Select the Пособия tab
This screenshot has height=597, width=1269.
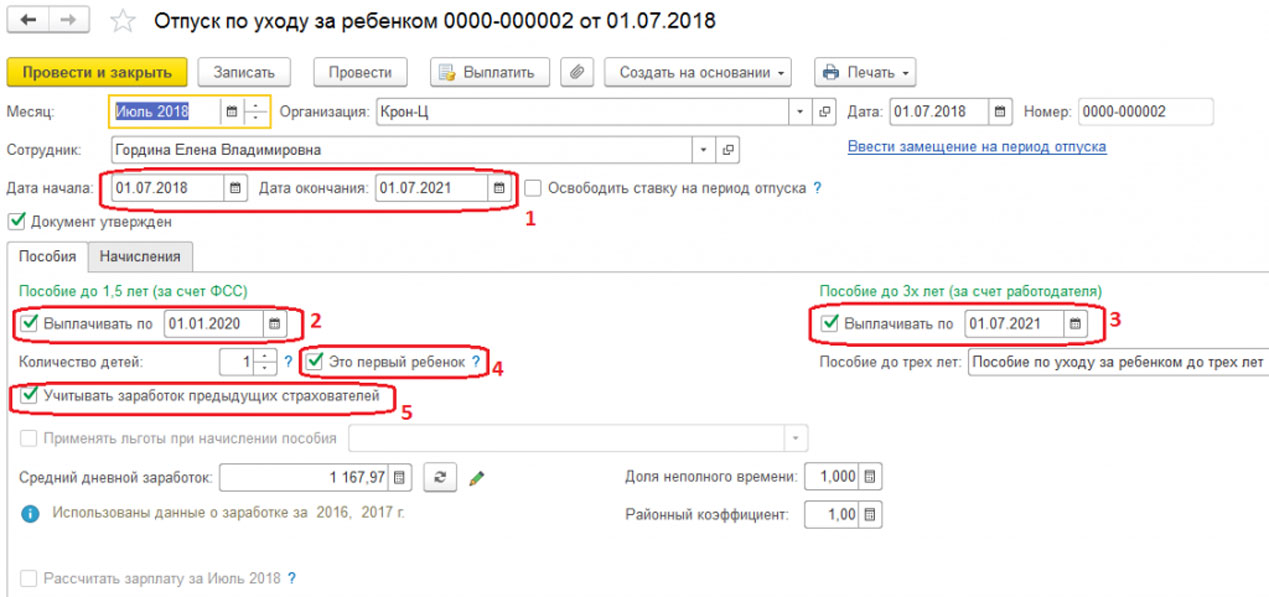(48, 256)
